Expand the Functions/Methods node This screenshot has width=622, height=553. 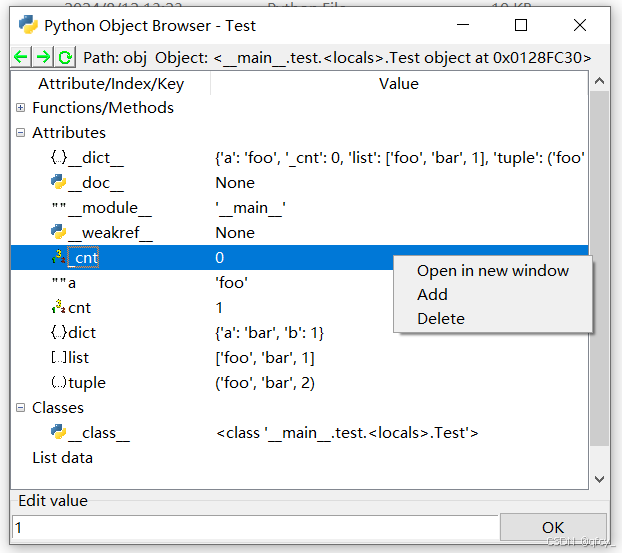click(x=21, y=108)
